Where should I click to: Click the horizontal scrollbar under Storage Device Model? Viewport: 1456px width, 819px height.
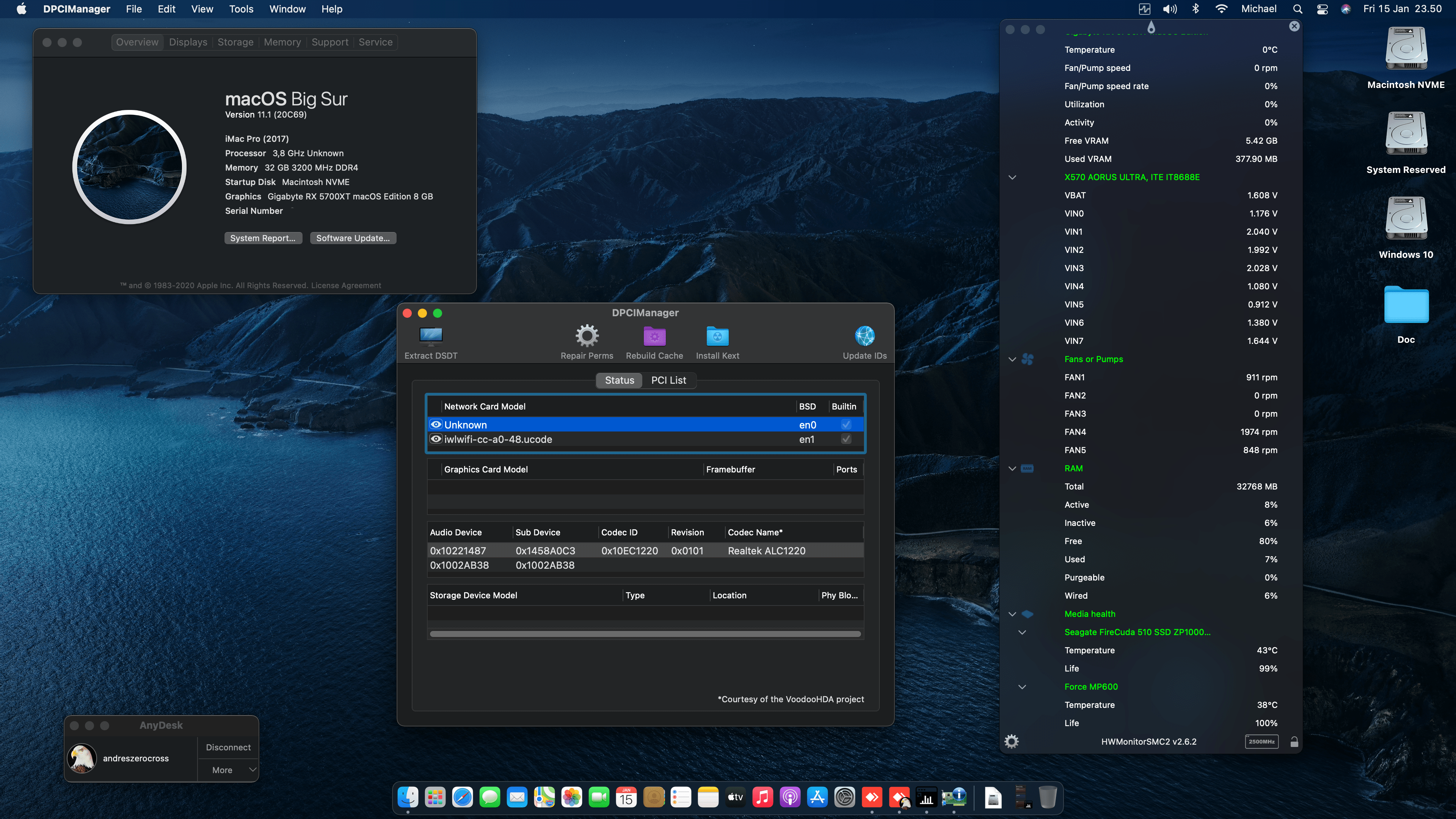point(645,634)
